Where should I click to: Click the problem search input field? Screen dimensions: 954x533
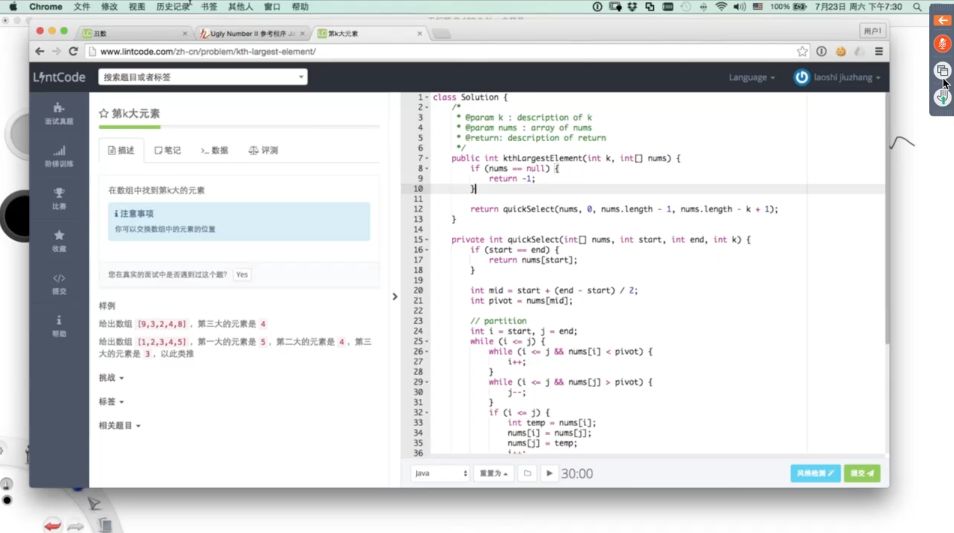tap(203, 77)
